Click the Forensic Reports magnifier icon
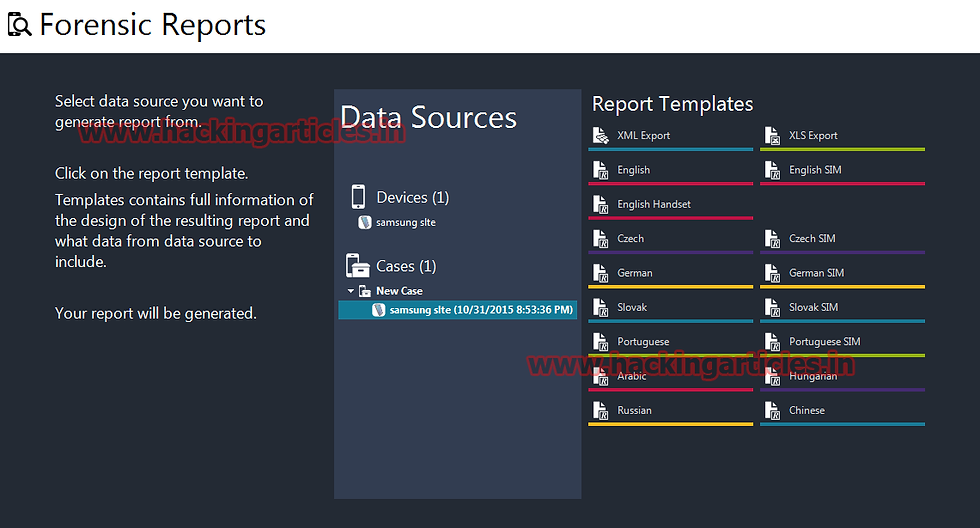980x528 pixels. click(x=19, y=24)
